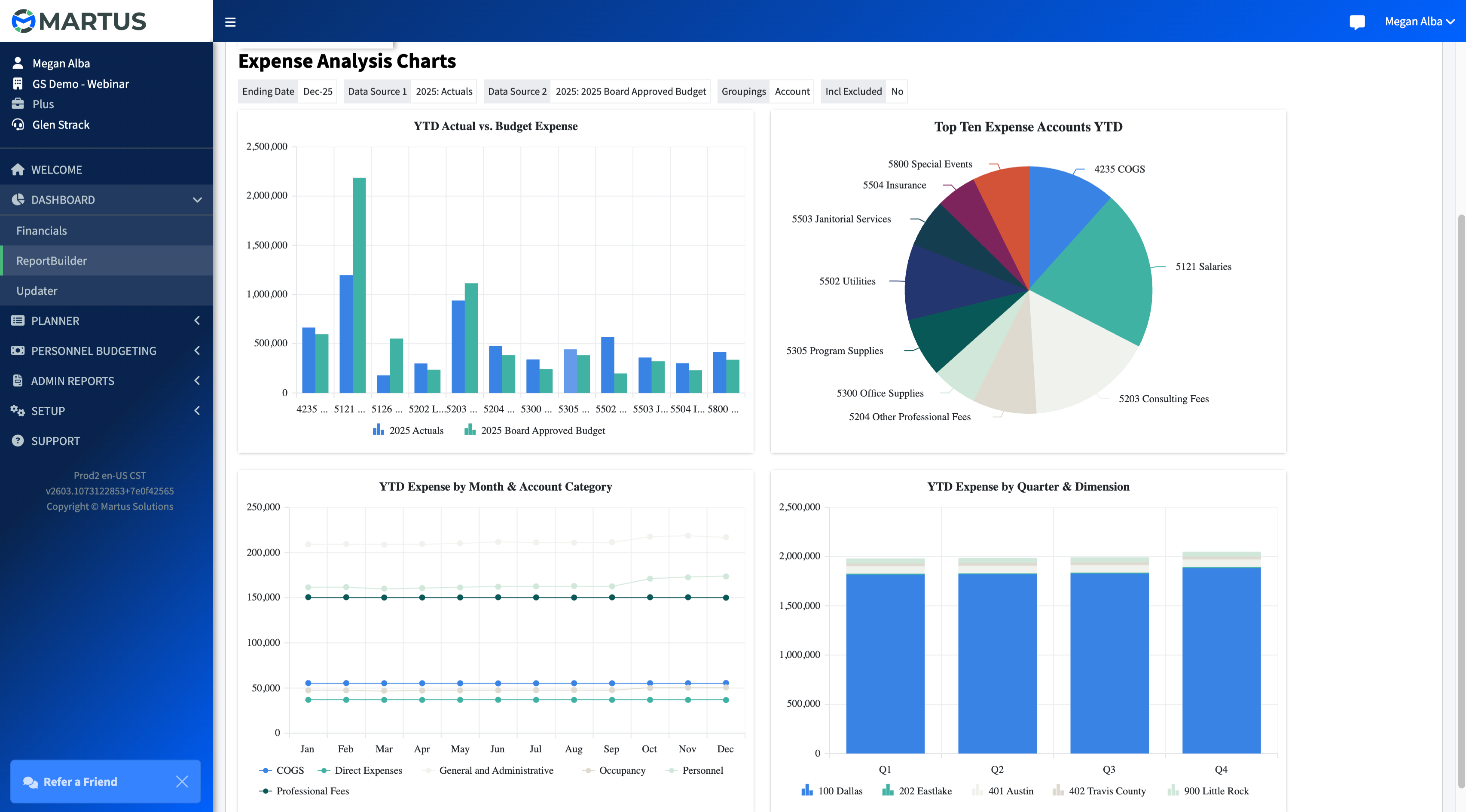Expand the Planner menu chevron
The image size is (1466, 812).
[x=198, y=321]
